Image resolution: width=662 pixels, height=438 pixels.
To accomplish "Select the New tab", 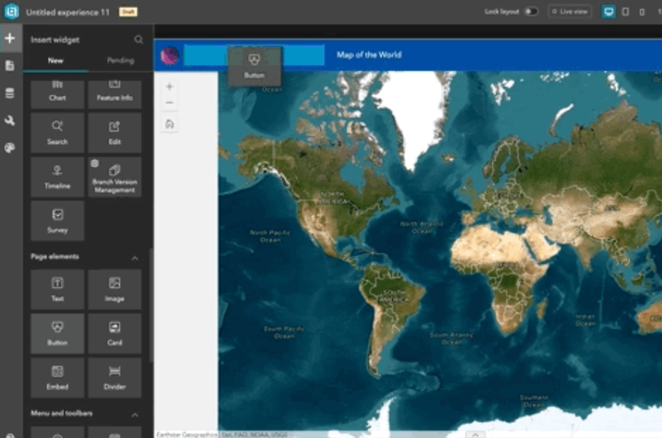I will 57,61.
